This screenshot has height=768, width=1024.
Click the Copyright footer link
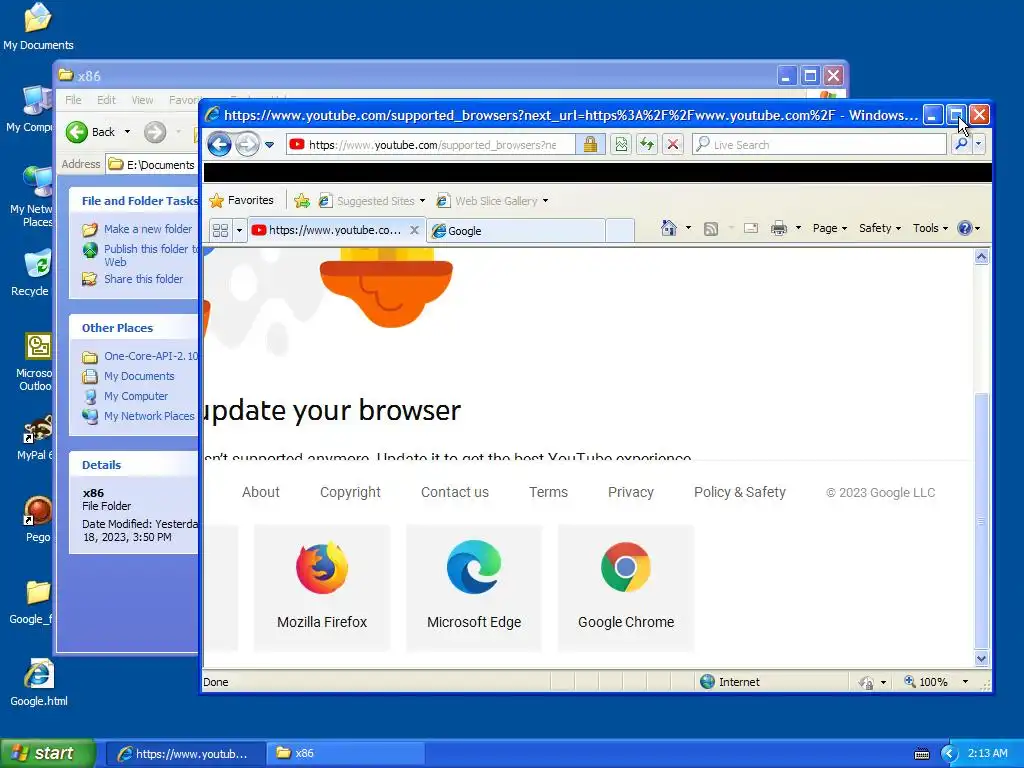(350, 492)
